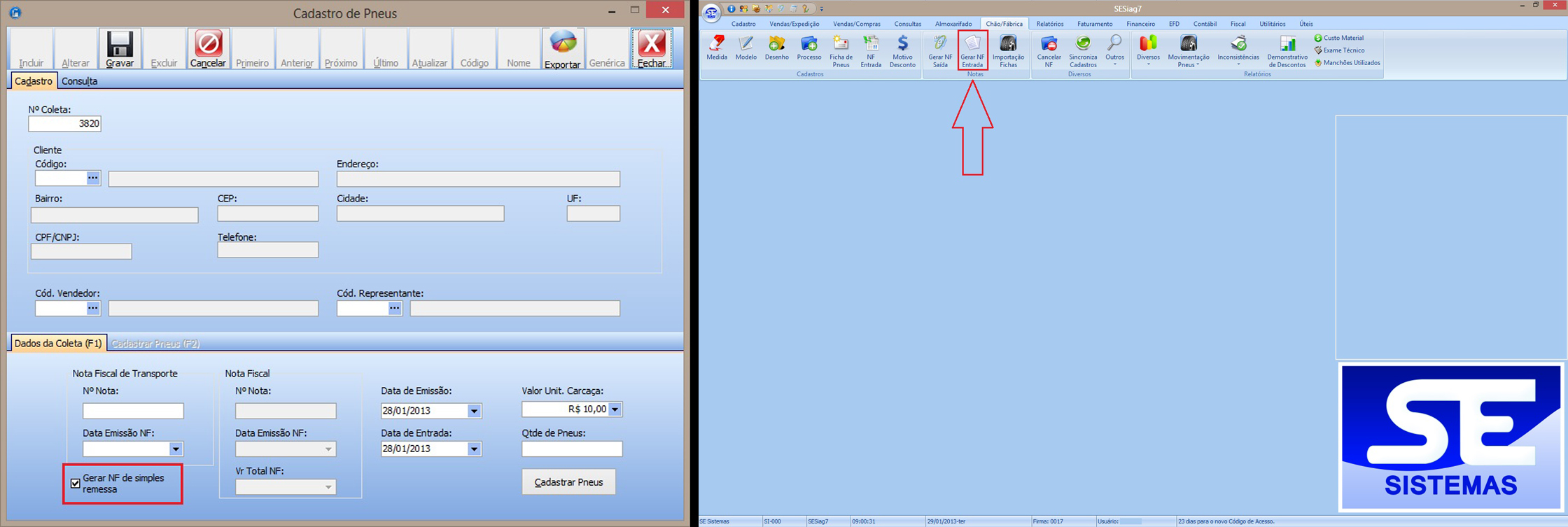This screenshot has width=1568, height=527.
Task: Click the Exportar chart icon
Action: point(563,43)
